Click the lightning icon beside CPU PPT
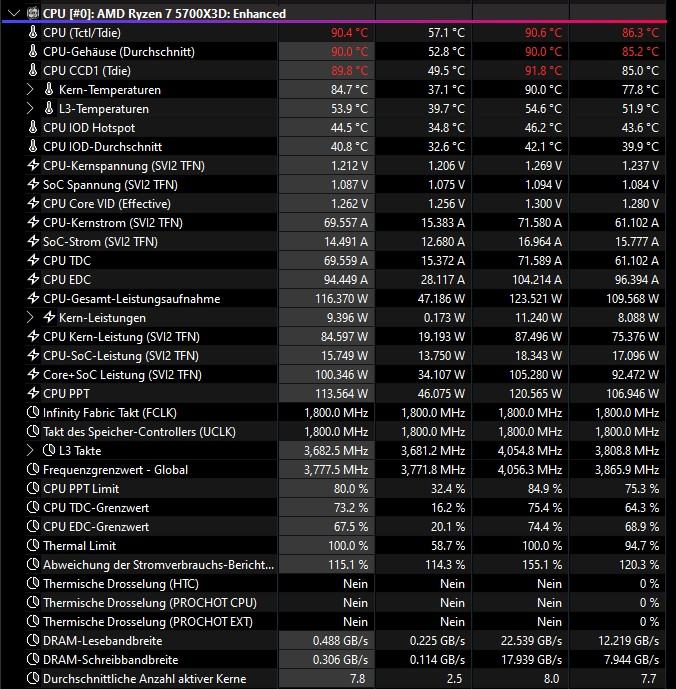Screen dimensions: 676x689 tap(33, 393)
